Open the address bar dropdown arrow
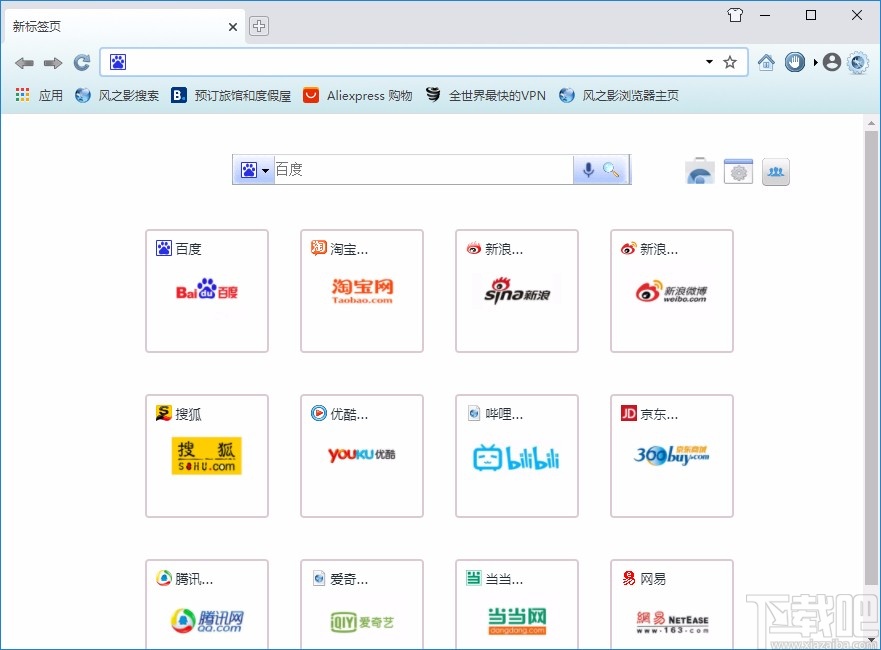 click(709, 61)
